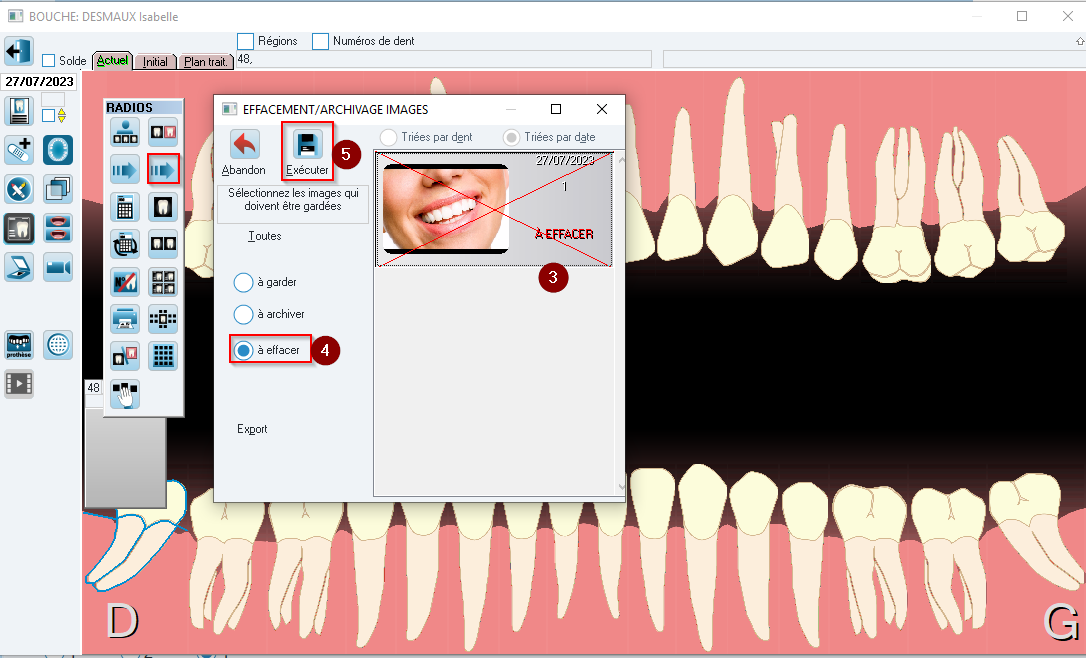Pick the "Triées par date" sorting option
This screenshot has width=1086, height=658.
pyautogui.click(x=511, y=137)
